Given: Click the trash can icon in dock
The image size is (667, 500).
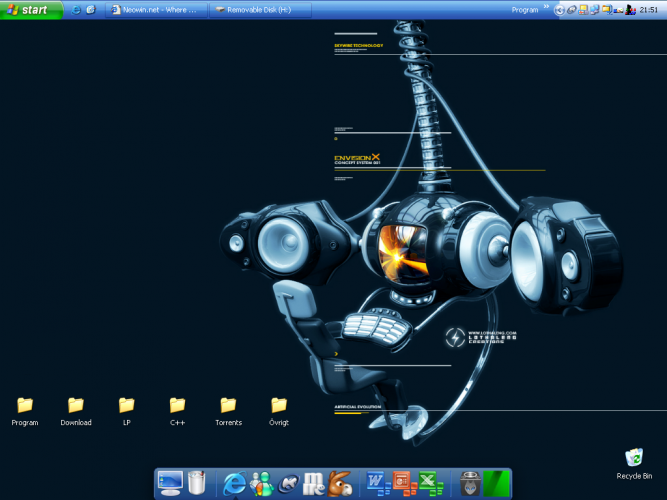Looking at the screenshot, I should (x=197, y=484).
